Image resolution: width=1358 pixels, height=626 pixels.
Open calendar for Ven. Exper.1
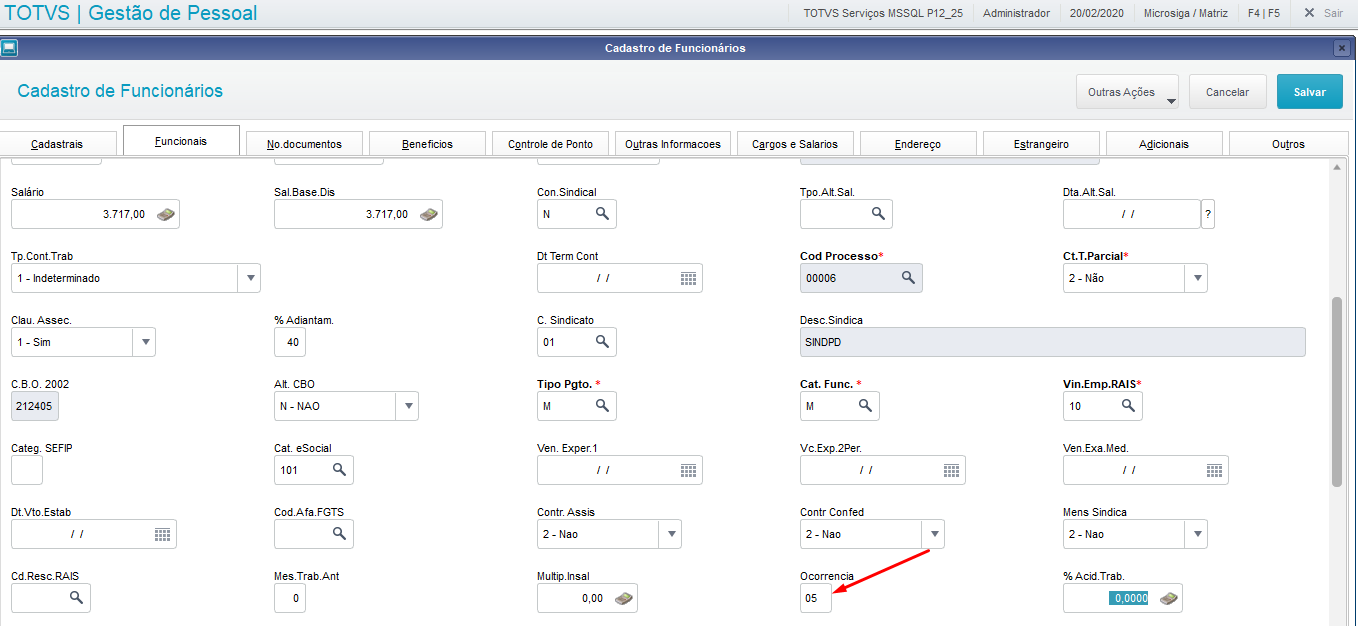click(688, 470)
